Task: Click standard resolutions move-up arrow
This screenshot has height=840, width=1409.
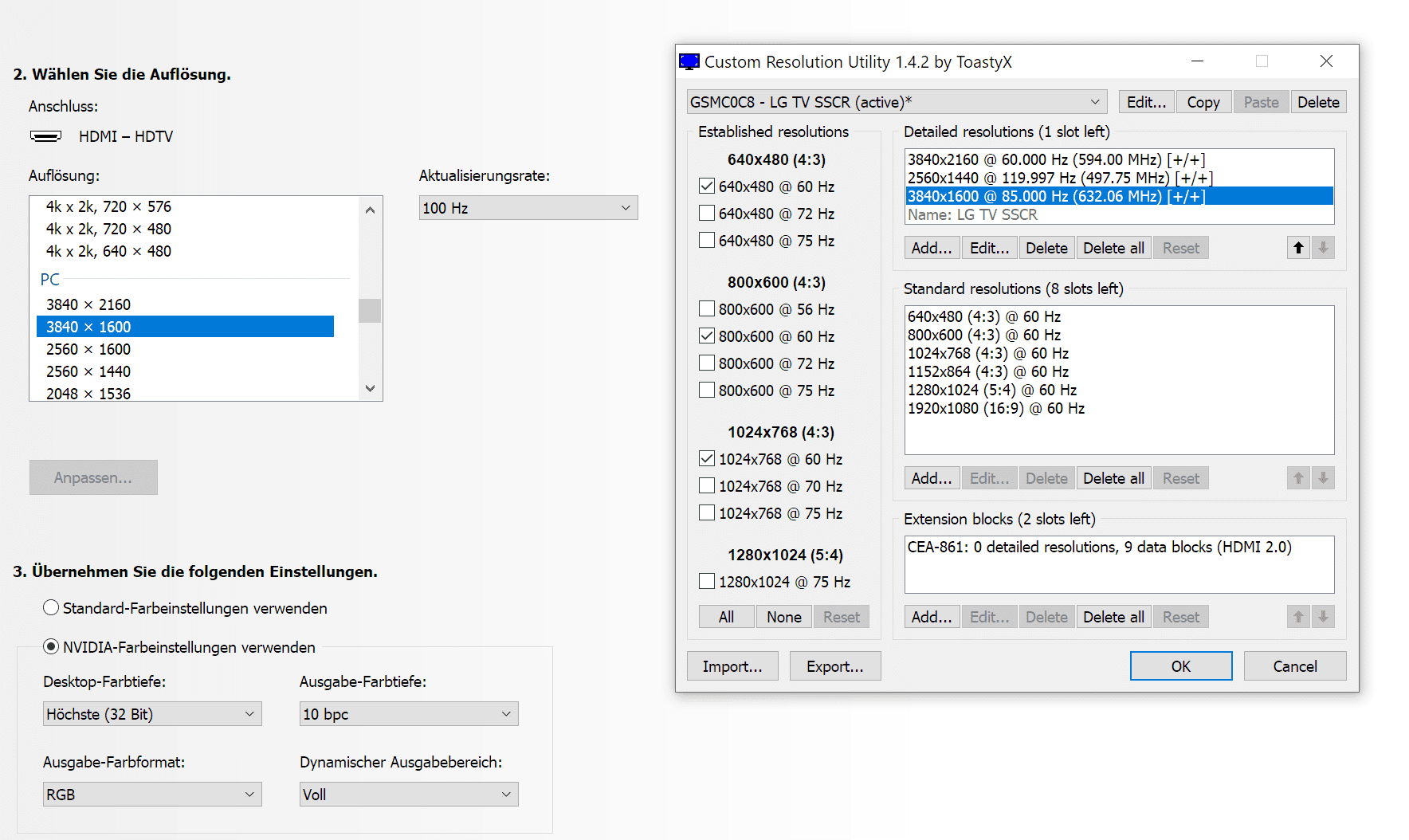Action: click(x=1298, y=478)
